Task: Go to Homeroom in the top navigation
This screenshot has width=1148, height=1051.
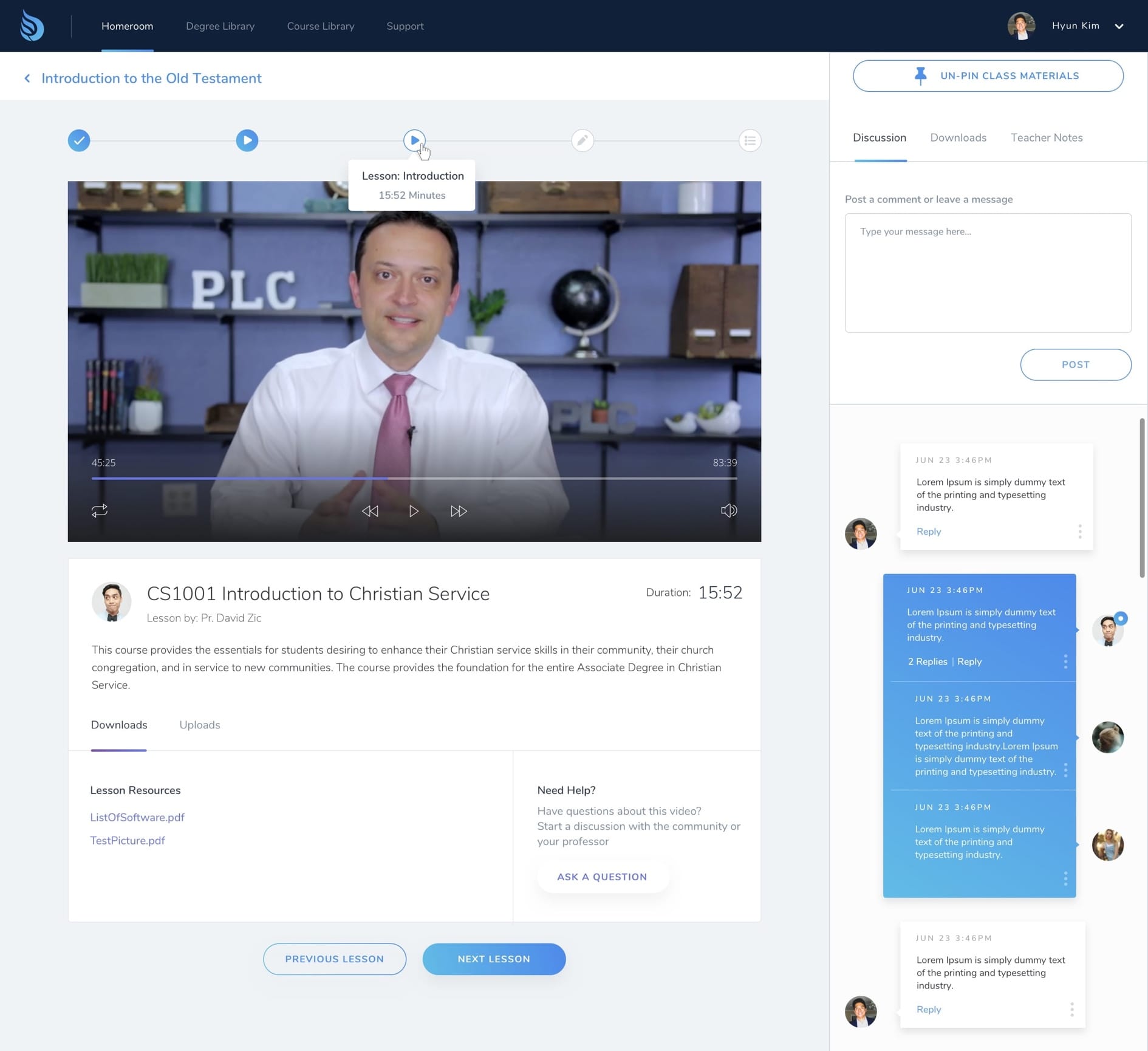Action: click(127, 26)
